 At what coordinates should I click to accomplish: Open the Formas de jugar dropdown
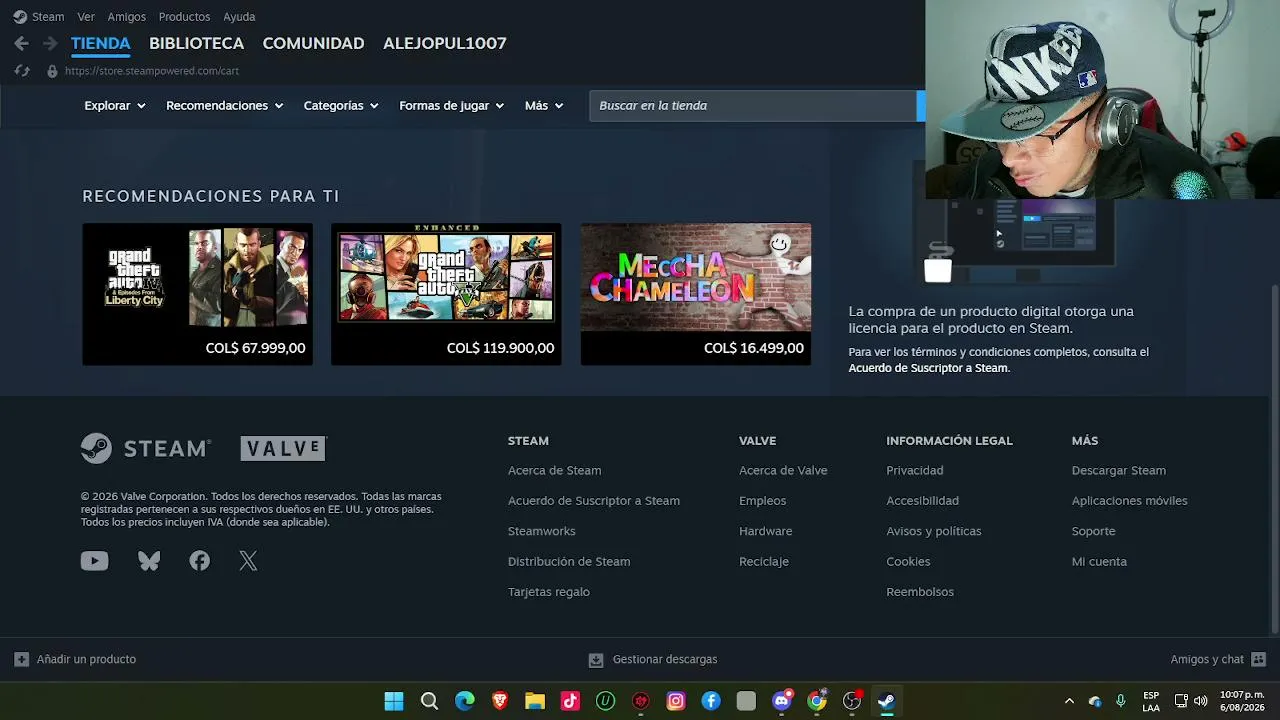[451, 105]
